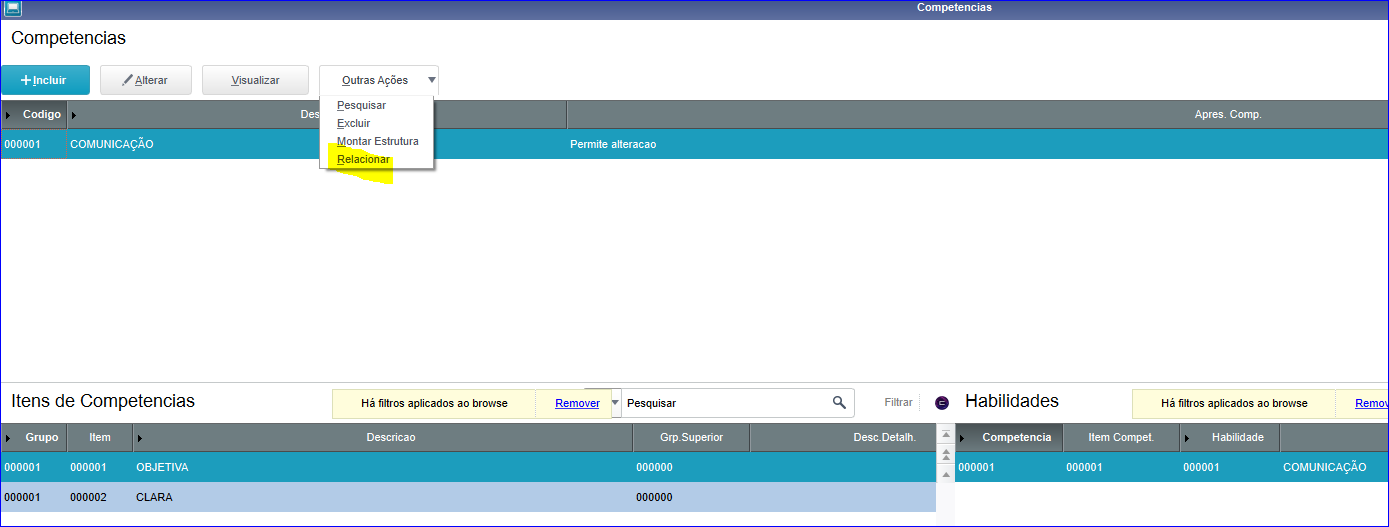Click the arrow before the Descricao header in Itens
This screenshot has width=1389, height=527.
tap(139, 438)
